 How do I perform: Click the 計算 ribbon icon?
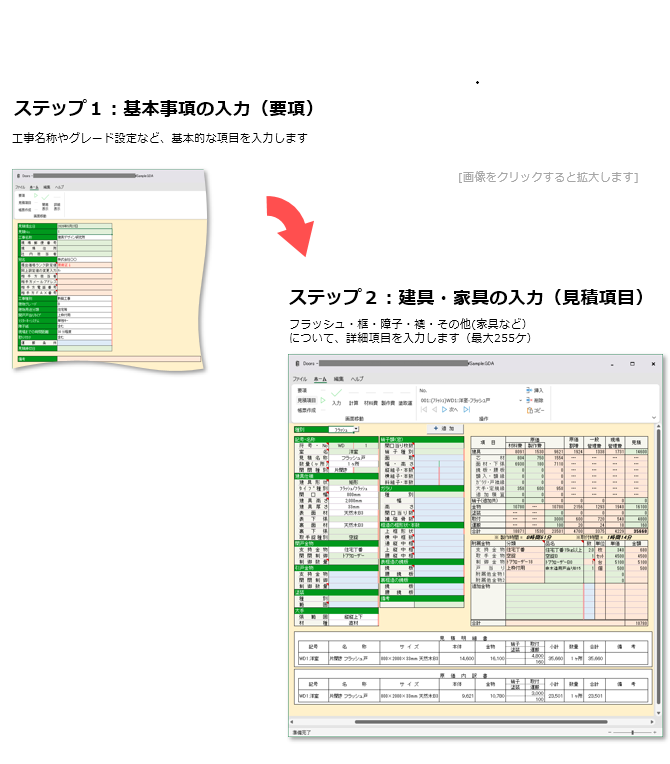click(354, 402)
